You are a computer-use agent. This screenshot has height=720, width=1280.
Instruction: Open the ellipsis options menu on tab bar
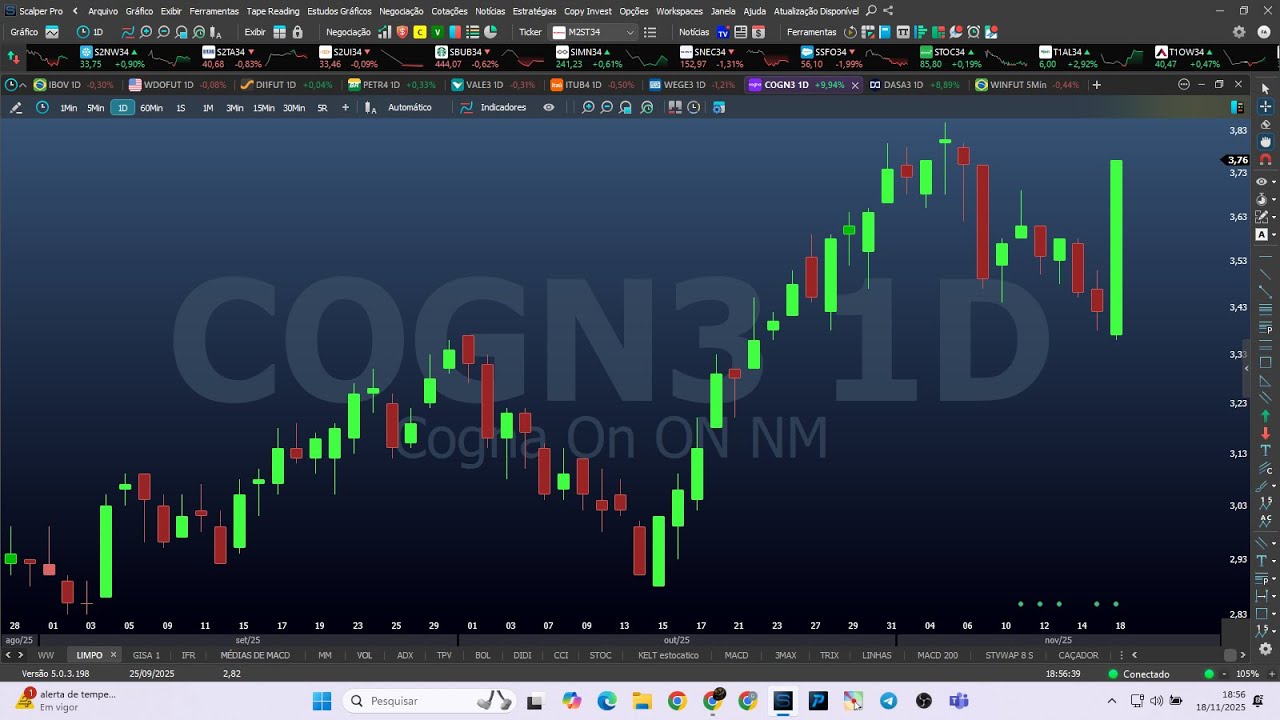coord(1184,85)
